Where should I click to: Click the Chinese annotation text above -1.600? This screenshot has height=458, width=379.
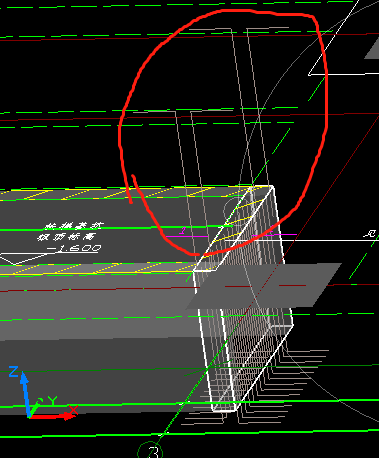coord(71,232)
